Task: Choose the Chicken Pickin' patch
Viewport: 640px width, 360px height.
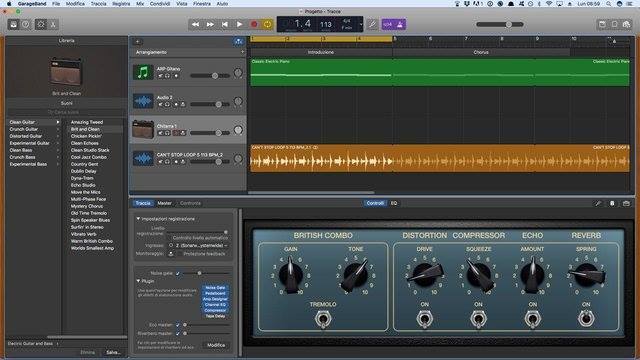Action: (x=86, y=136)
